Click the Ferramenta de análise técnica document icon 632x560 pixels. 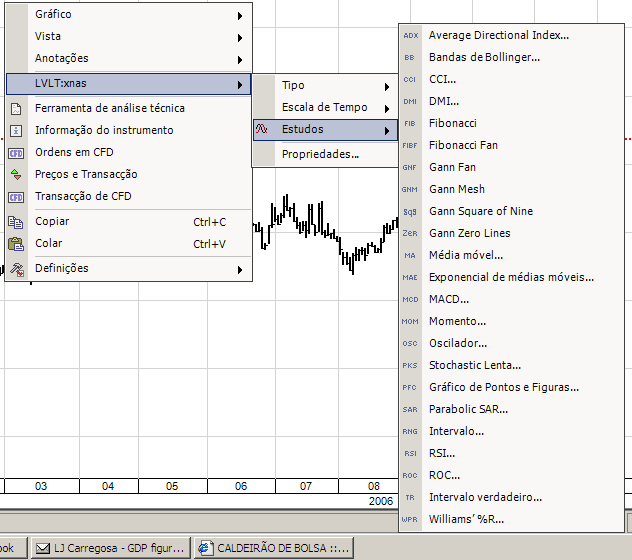(x=16, y=108)
